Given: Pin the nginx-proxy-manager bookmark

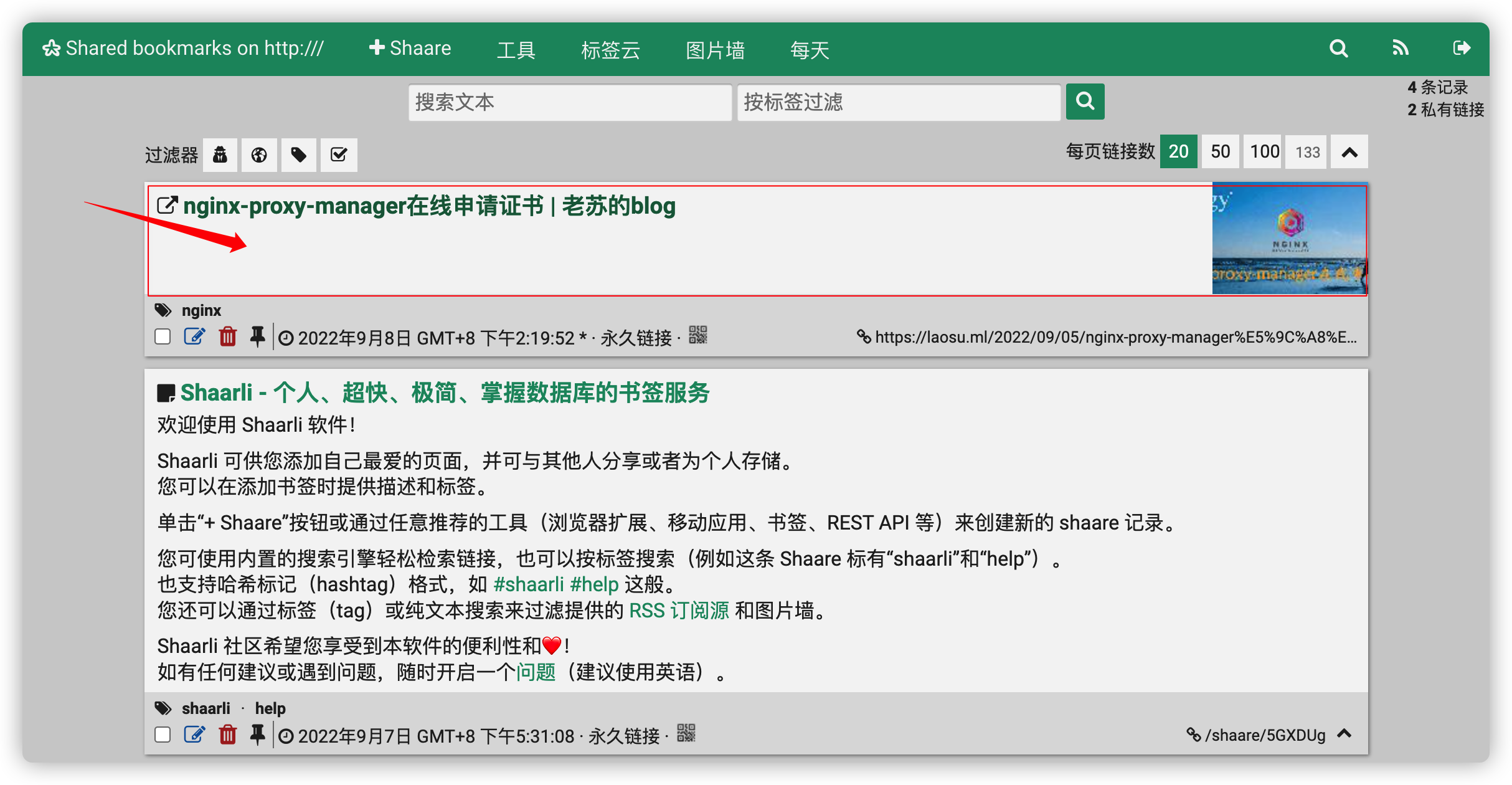Looking at the screenshot, I should [x=257, y=337].
